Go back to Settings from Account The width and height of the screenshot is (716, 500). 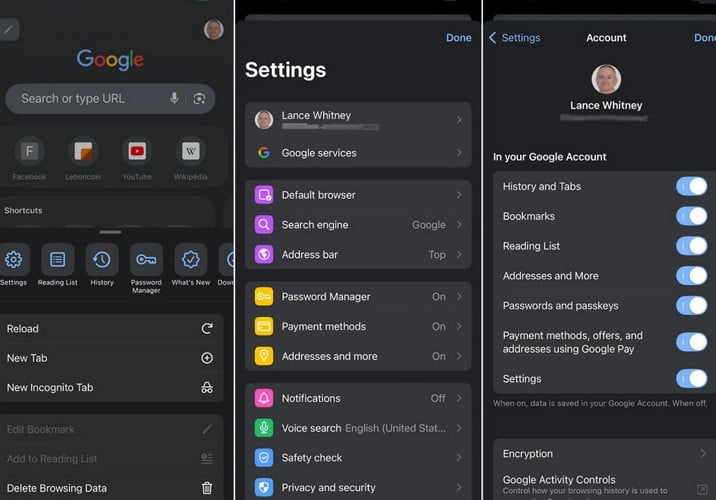515,38
